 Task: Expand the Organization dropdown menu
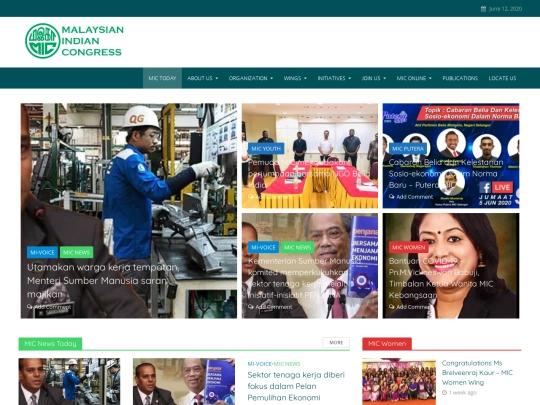(251, 78)
